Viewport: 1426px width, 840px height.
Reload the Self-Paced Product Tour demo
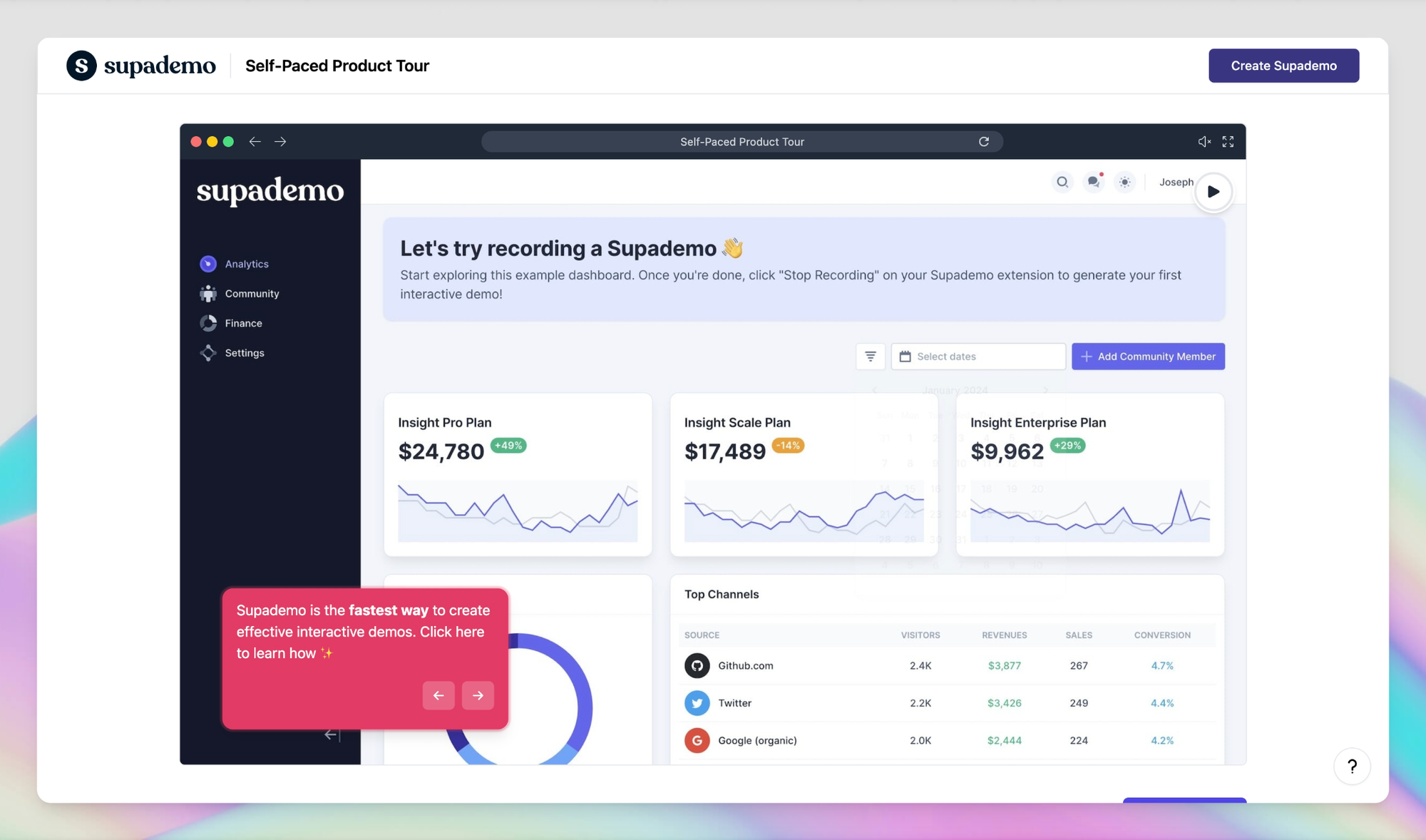coord(984,142)
